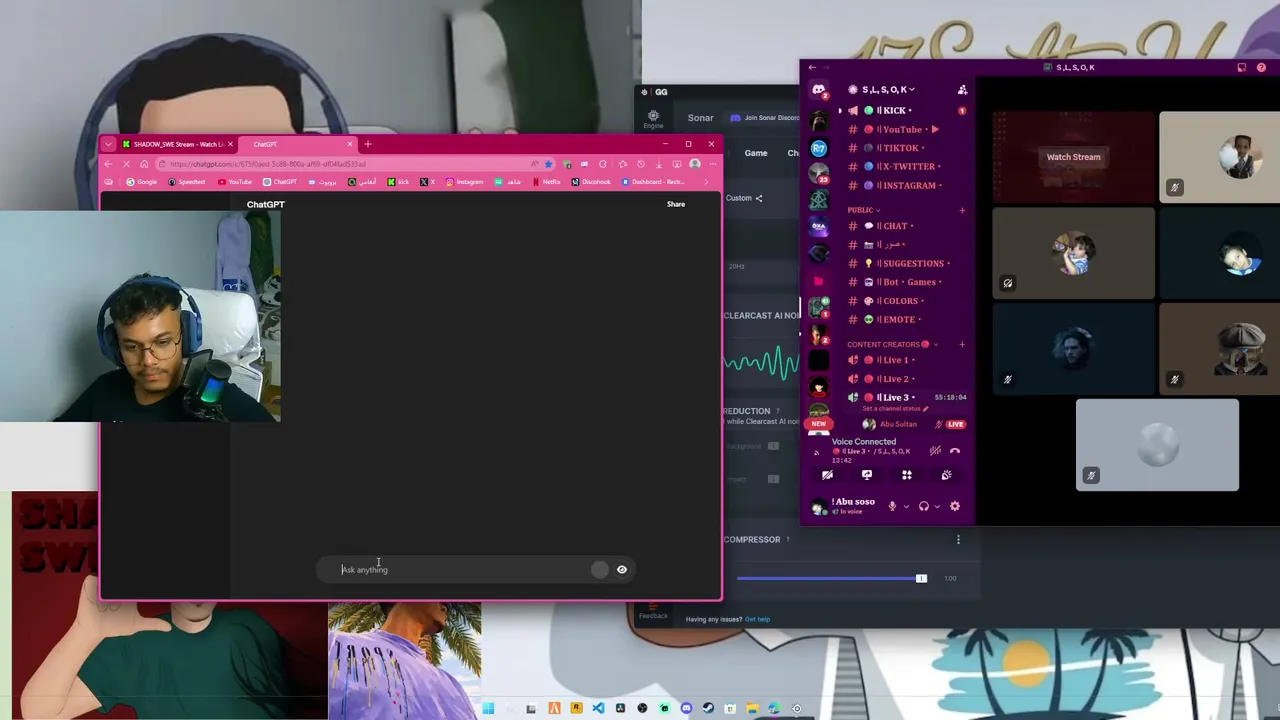Click the Discord invite people icon
This screenshot has width=1280, height=720.
click(962, 90)
